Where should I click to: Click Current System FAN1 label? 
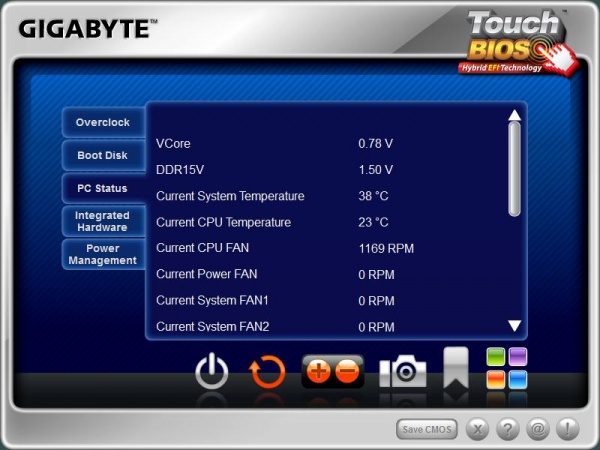coord(212,300)
